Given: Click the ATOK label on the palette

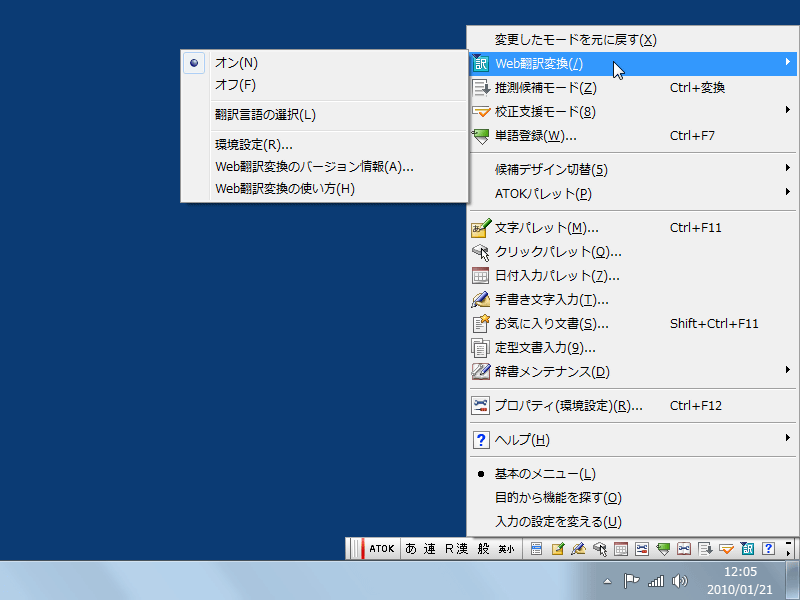Looking at the screenshot, I should 382,549.
